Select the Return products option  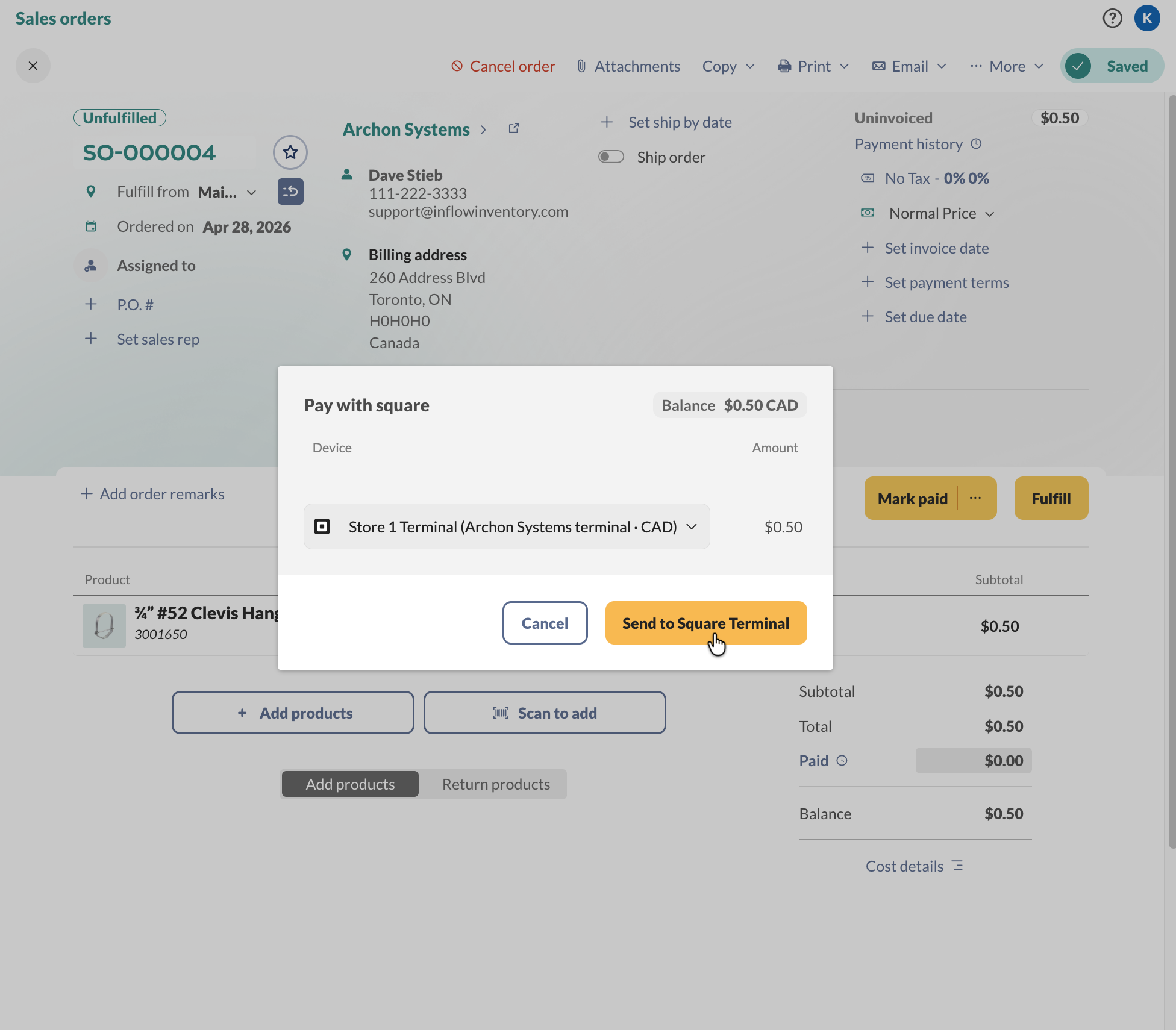pyautogui.click(x=496, y=784)
